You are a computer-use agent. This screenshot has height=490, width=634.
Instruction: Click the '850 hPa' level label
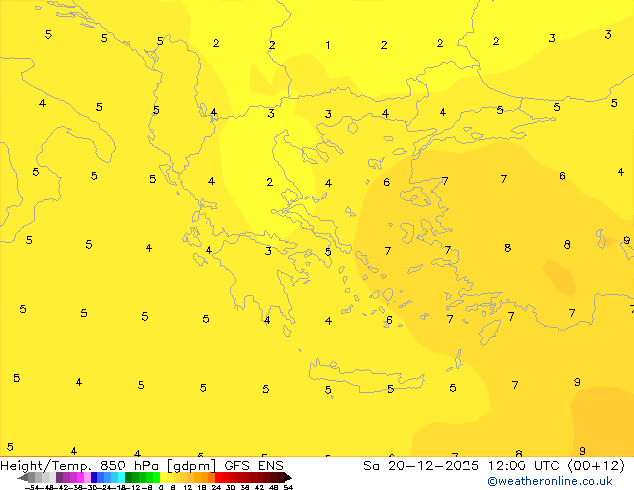pos(129,466)
